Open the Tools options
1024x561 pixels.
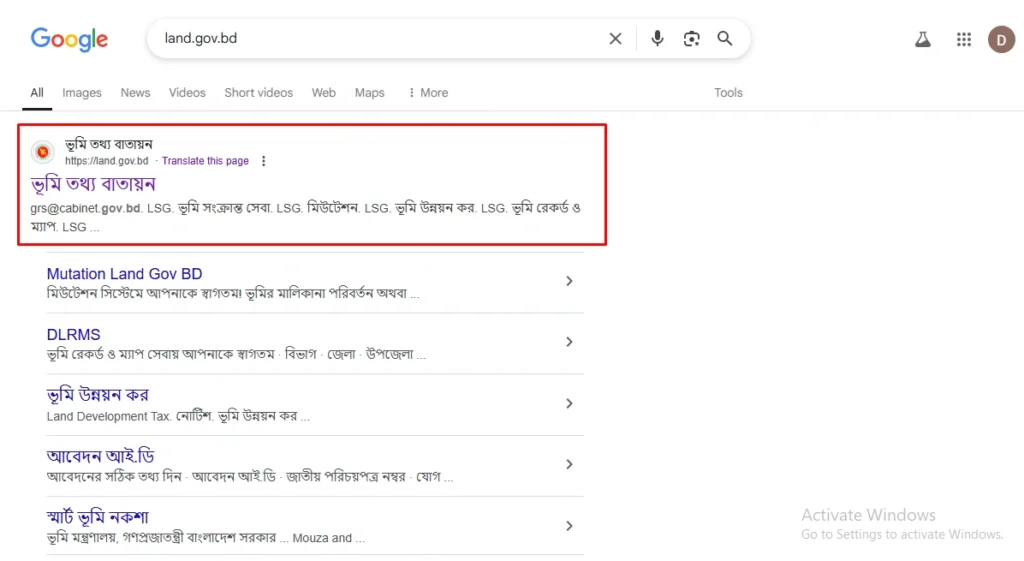(x=728, y=93)
